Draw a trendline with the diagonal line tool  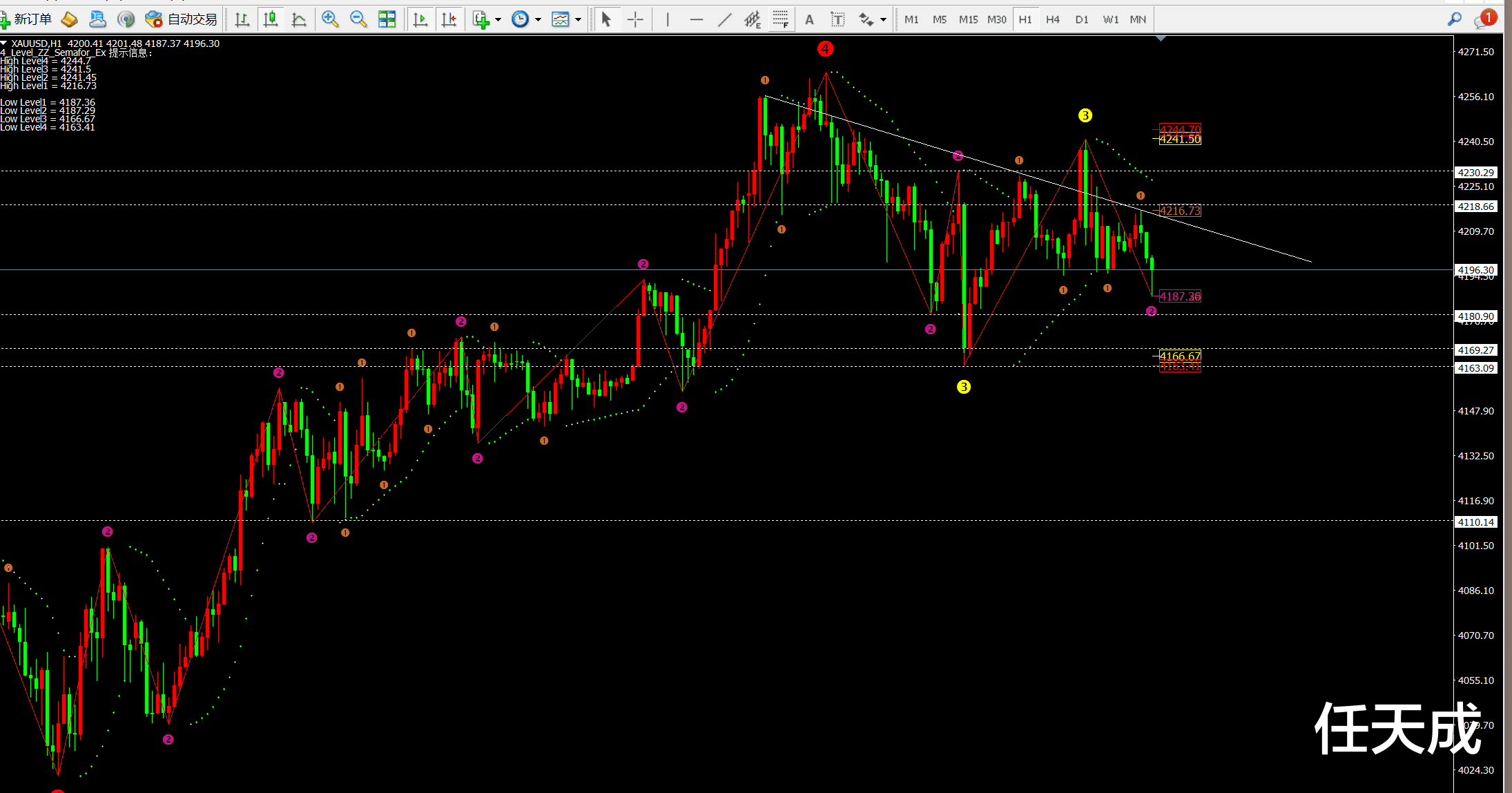point(724,19)
